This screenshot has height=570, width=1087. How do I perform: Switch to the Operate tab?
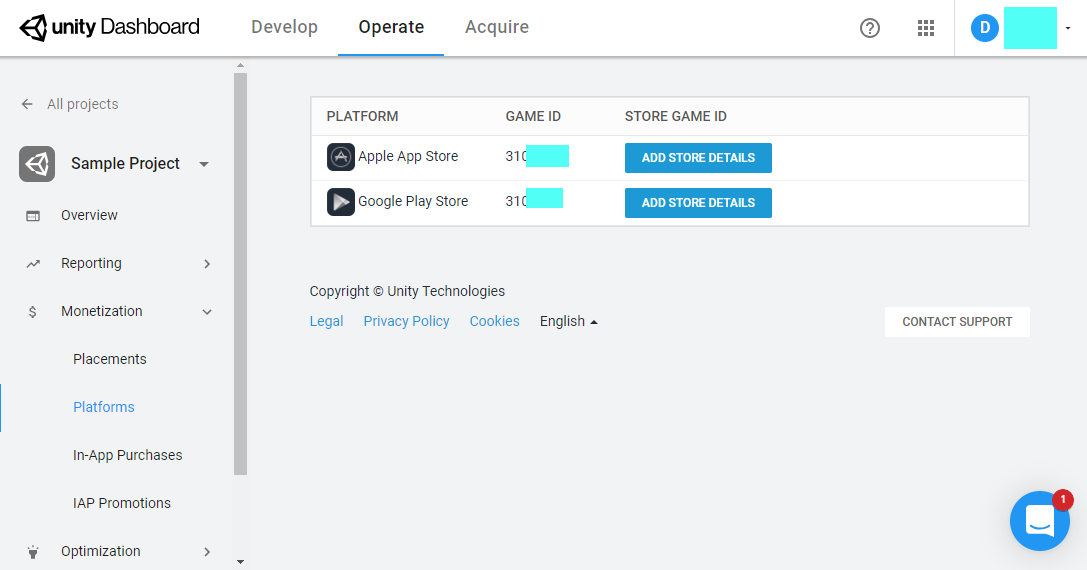coord(391,27)
